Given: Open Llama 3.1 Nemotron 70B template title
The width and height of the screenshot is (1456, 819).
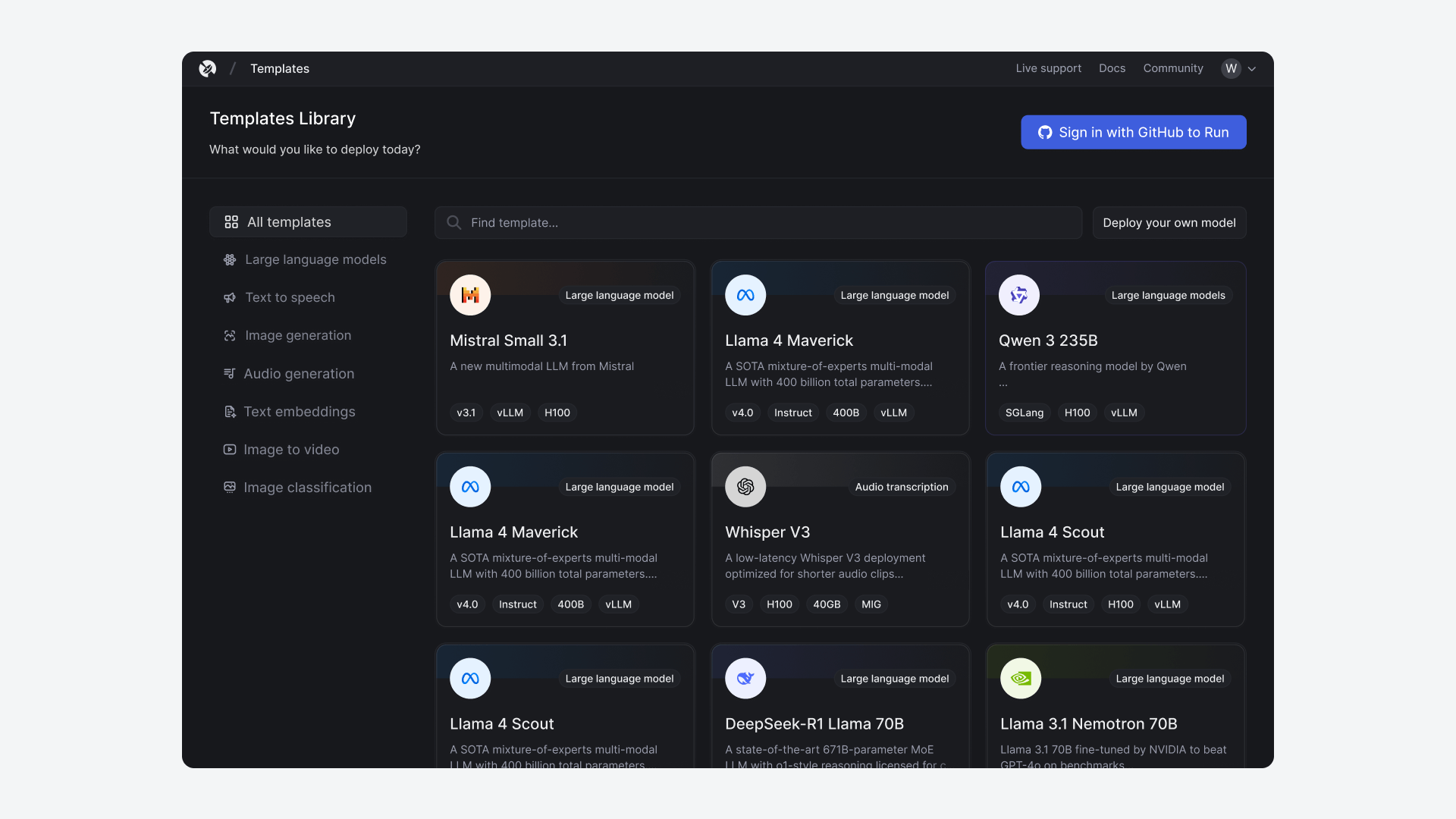Looking at the screenshot, I should 1088,724.
